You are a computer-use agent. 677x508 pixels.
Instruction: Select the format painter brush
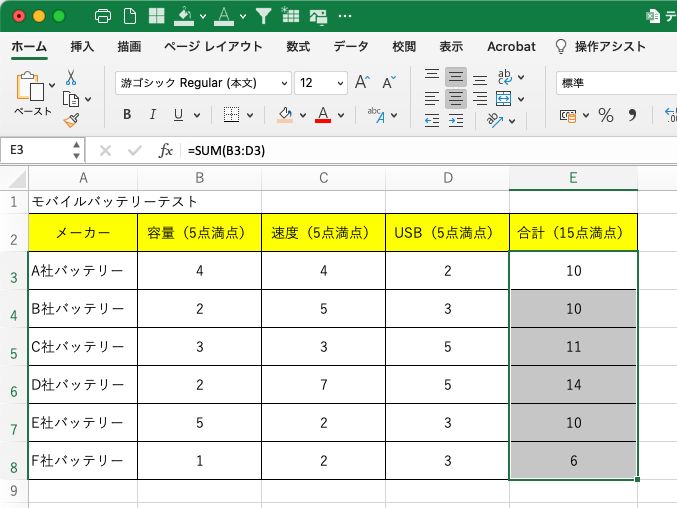(x=71, y=120)
